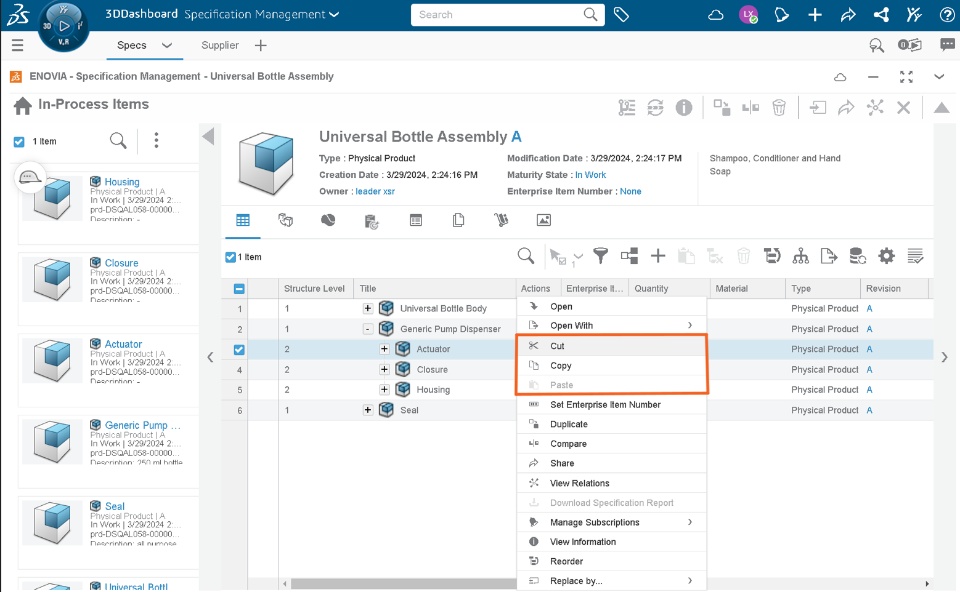Image resolution: width=960 pixels, height=592 pixels.
Task: Click the refresh icon in the header toolbar
Action: click(x=655, y=108)
